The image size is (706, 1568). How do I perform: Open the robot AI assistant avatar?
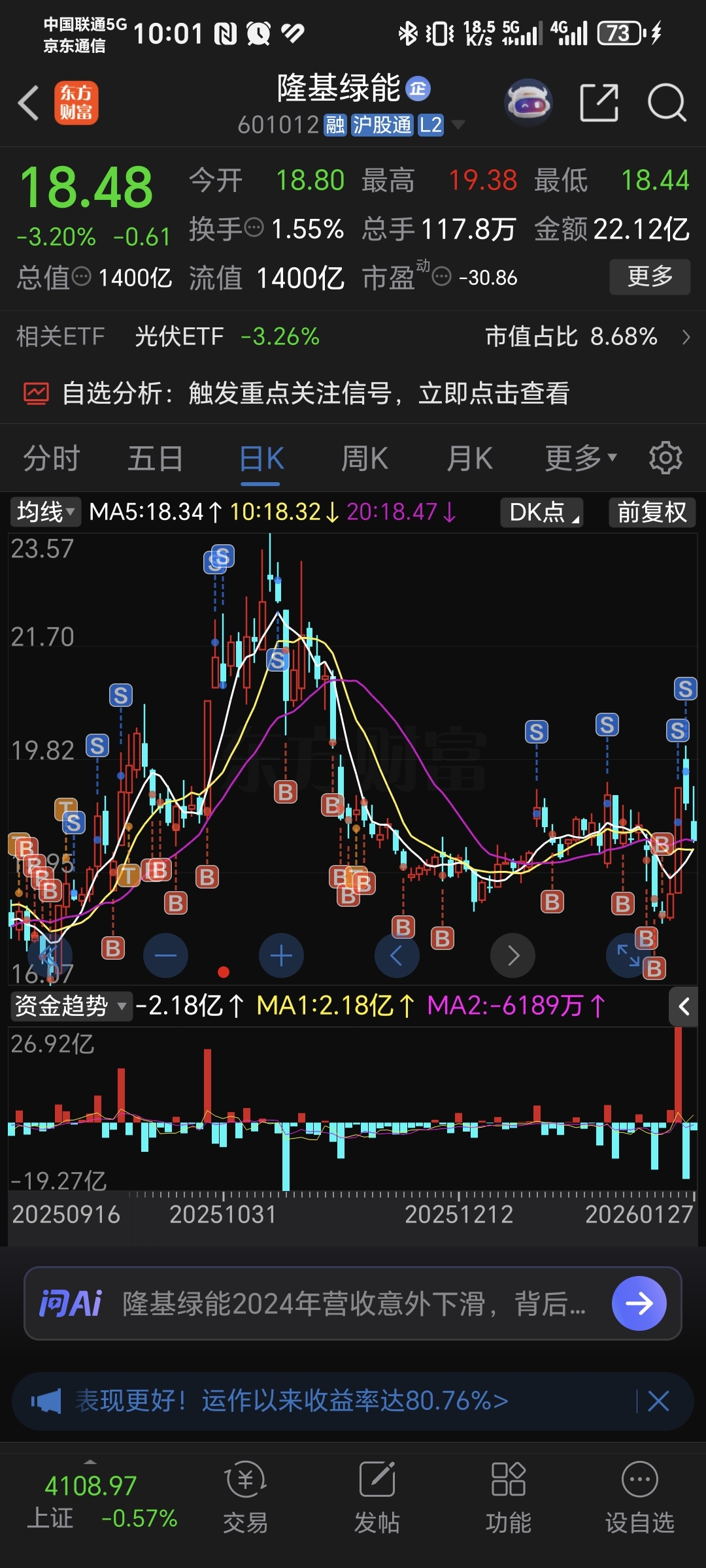click(529, 103)
